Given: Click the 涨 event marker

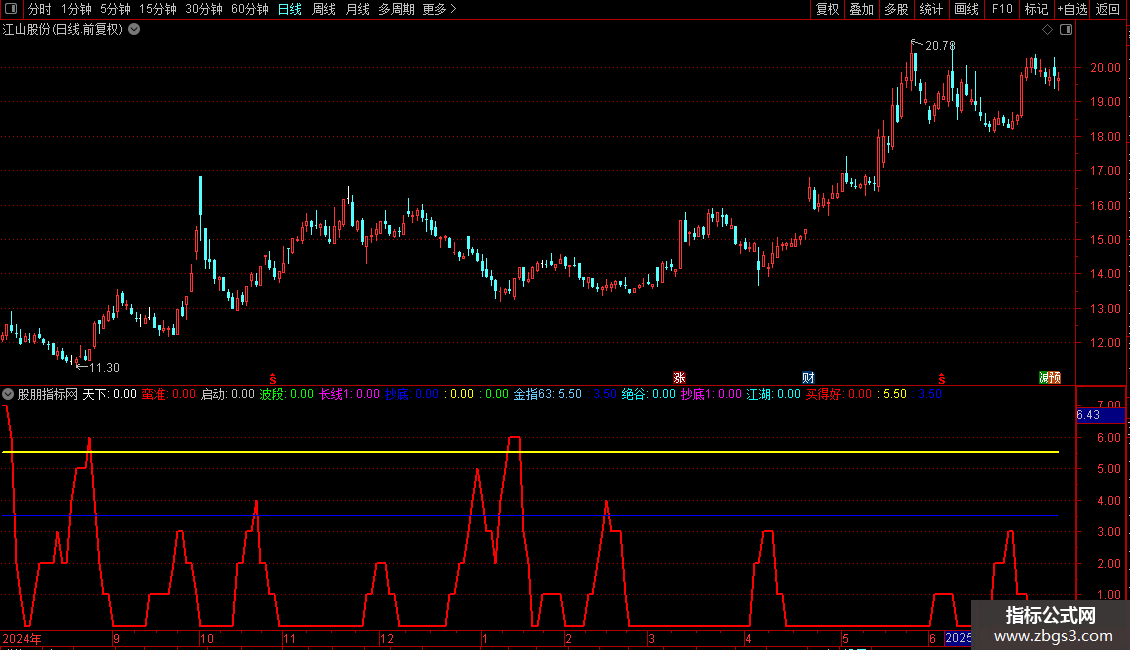Looking at the screenshot, I should pos(679,378).
